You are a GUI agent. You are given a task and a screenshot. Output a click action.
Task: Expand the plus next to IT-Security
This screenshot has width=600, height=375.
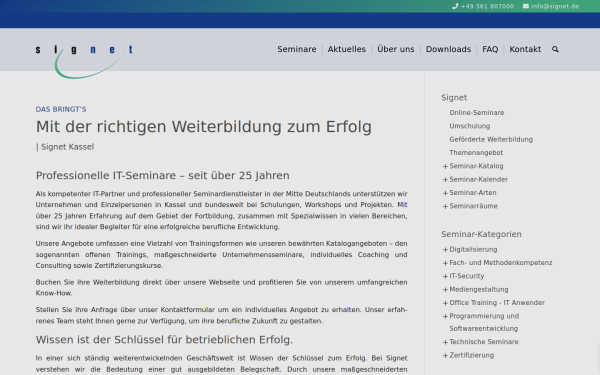[445, 276]
